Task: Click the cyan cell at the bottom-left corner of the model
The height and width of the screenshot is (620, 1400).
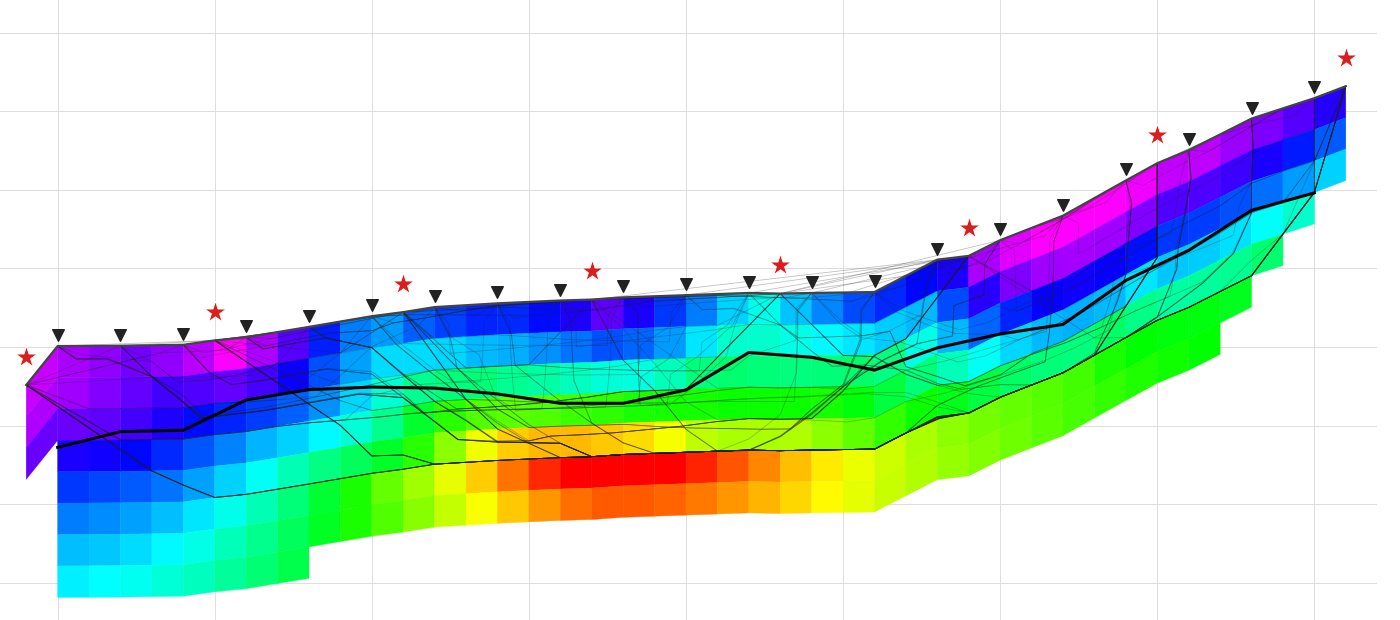Action: click(x=73, y=581)
